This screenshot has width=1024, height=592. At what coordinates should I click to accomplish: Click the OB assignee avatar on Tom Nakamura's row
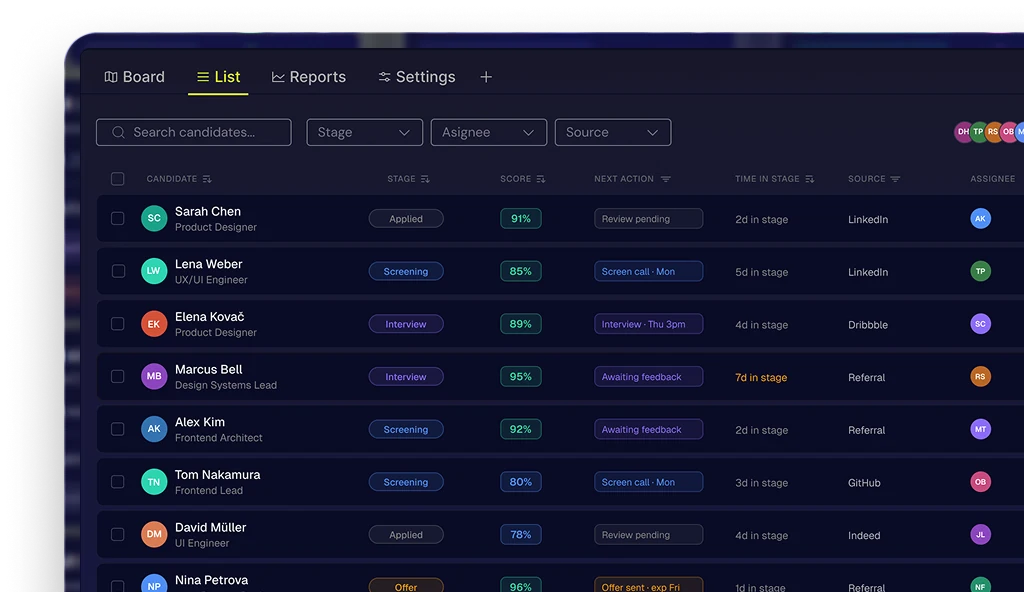coord(980,482)
